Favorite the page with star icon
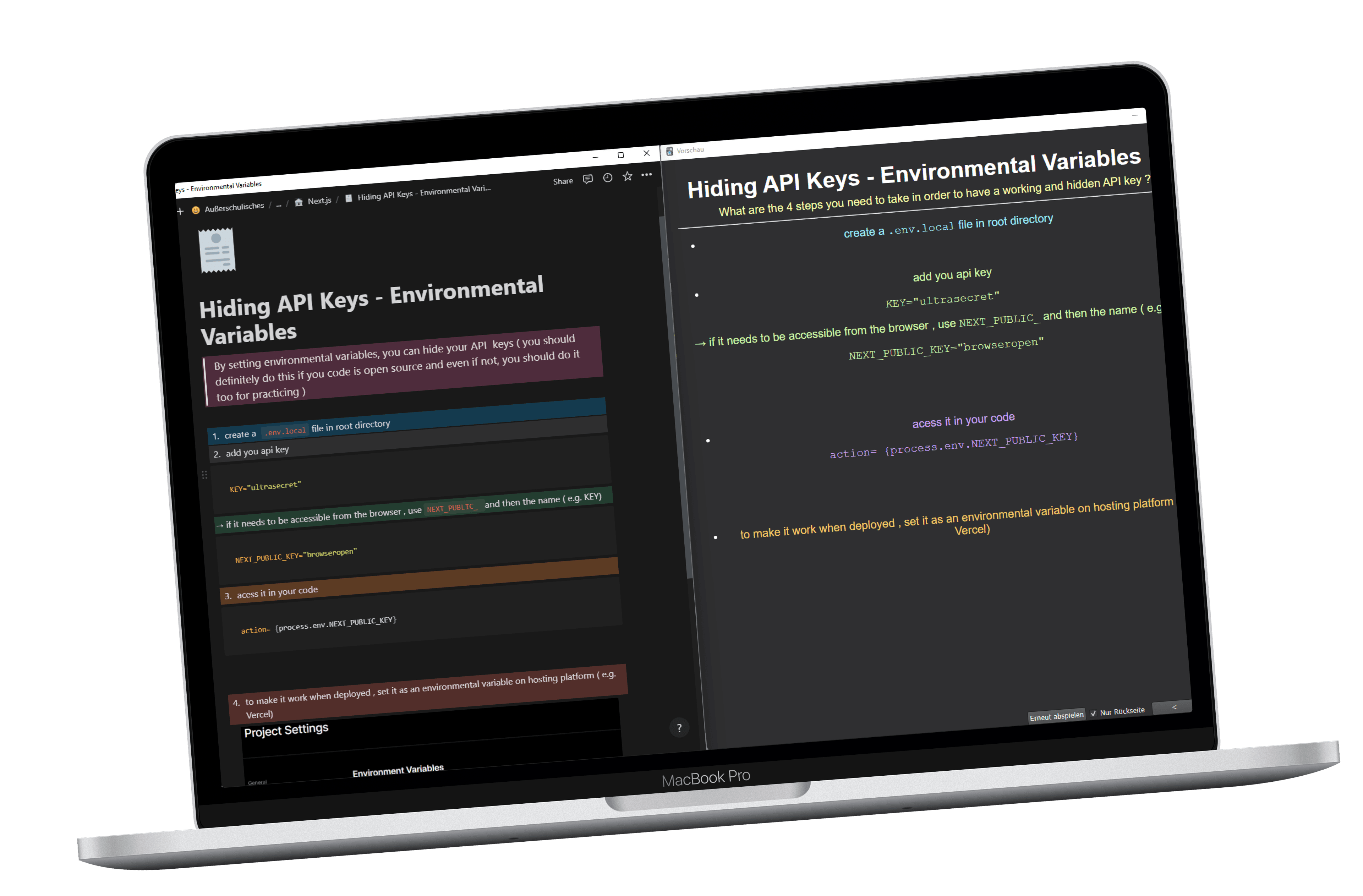The height and width of the screenshot is (896, 1363). (x=628, y=176)
